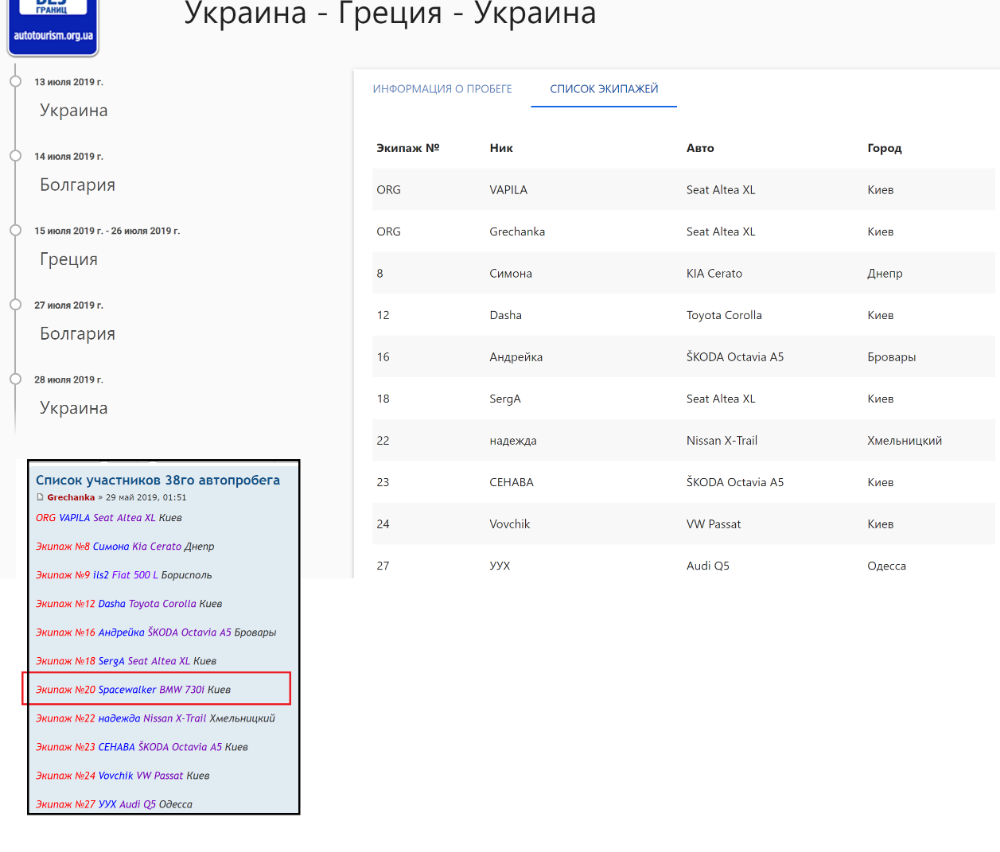Open 'Список участников 38го автопробега' forum title
The width and height of the screenshot is (1000, 852).
[158, 480]
